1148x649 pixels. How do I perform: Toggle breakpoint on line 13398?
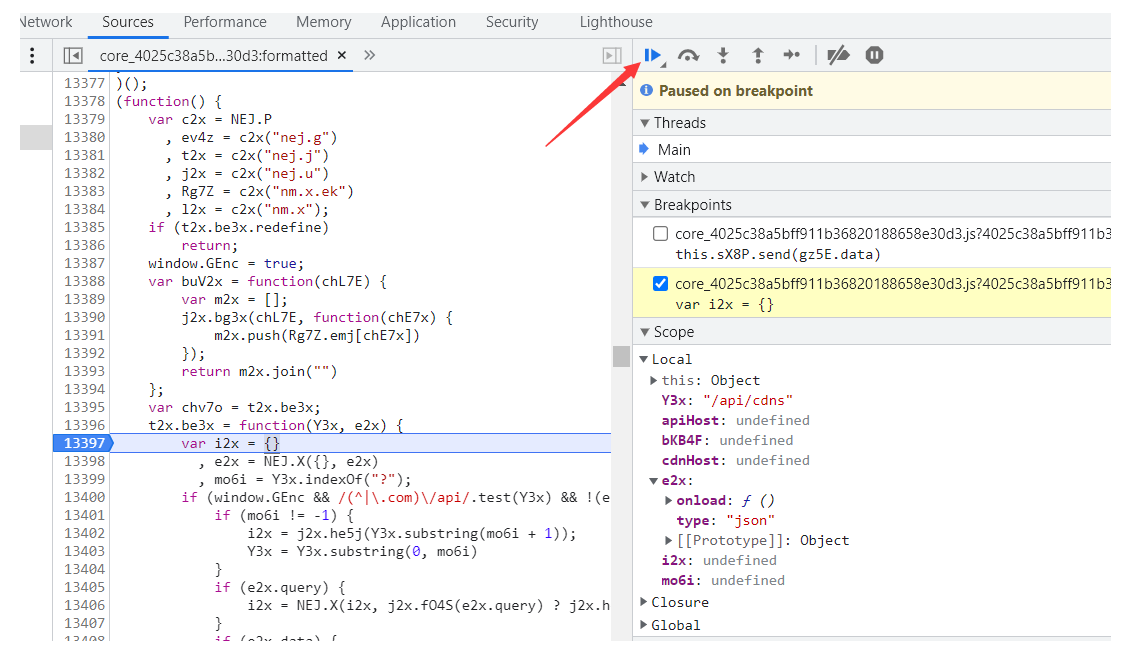coord(83,461)
